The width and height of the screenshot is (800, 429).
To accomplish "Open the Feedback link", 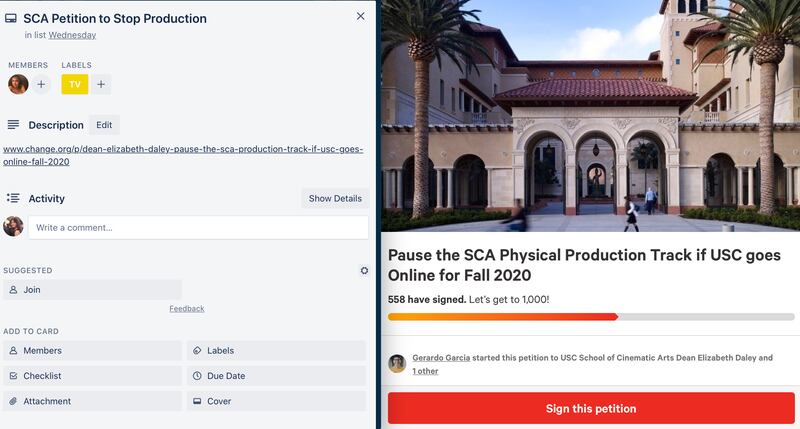I will (x=187, y=309).
